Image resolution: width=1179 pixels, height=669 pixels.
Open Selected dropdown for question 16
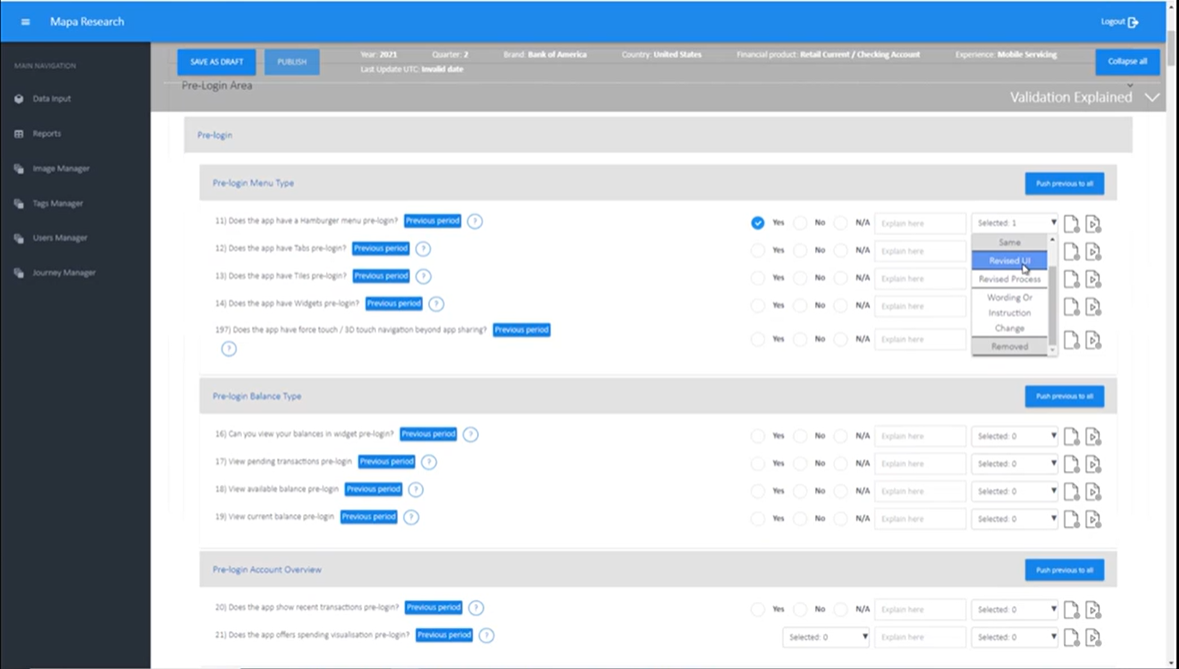click(x=1014, y=436)
